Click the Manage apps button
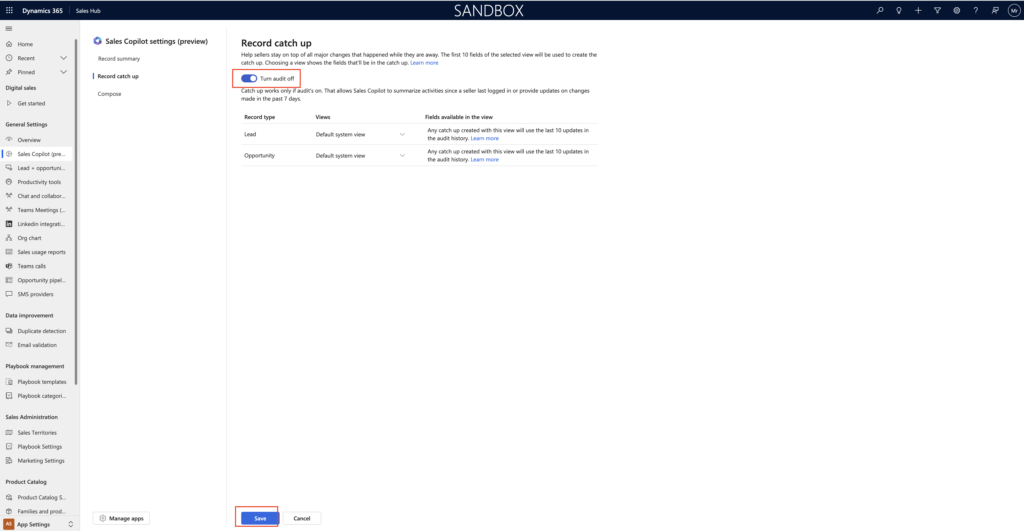This screenshot has height=531, width=1024. [121, 518]
